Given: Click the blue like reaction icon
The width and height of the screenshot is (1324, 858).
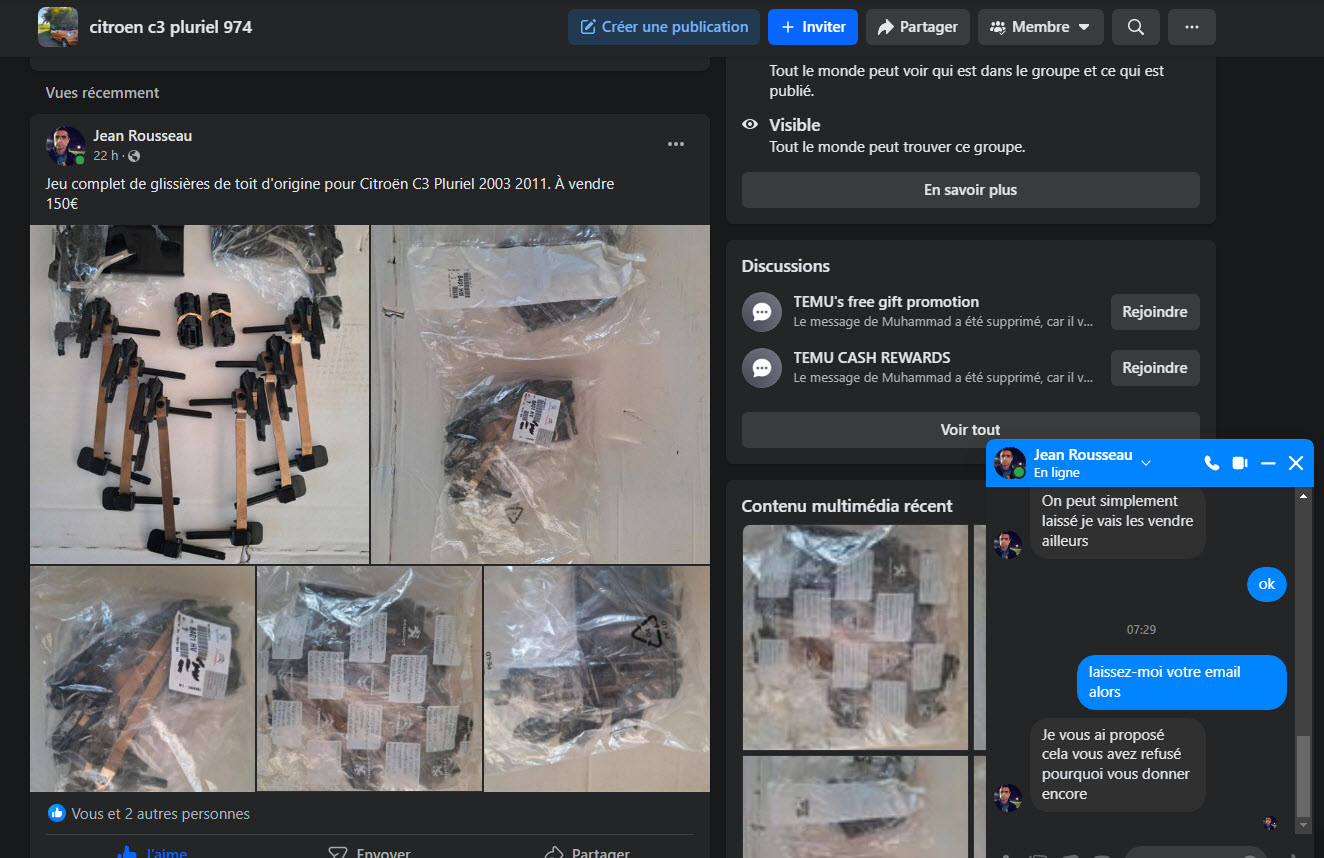Looking at the screenshot, I should point(56,813).
